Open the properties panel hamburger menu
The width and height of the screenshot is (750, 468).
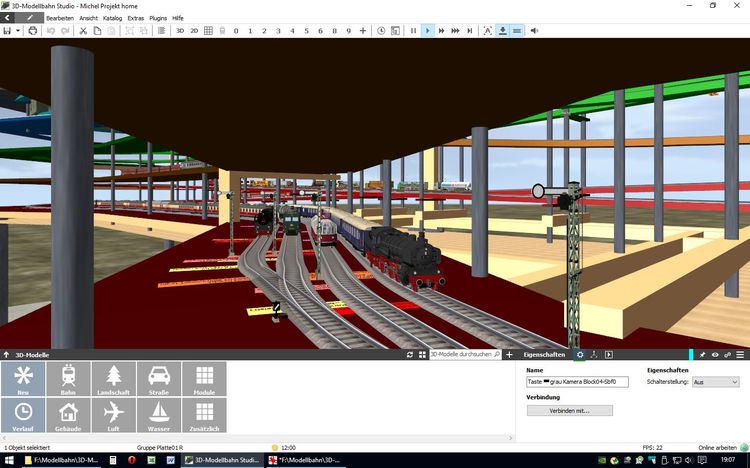pyautogui.click(x=740, y=355)
